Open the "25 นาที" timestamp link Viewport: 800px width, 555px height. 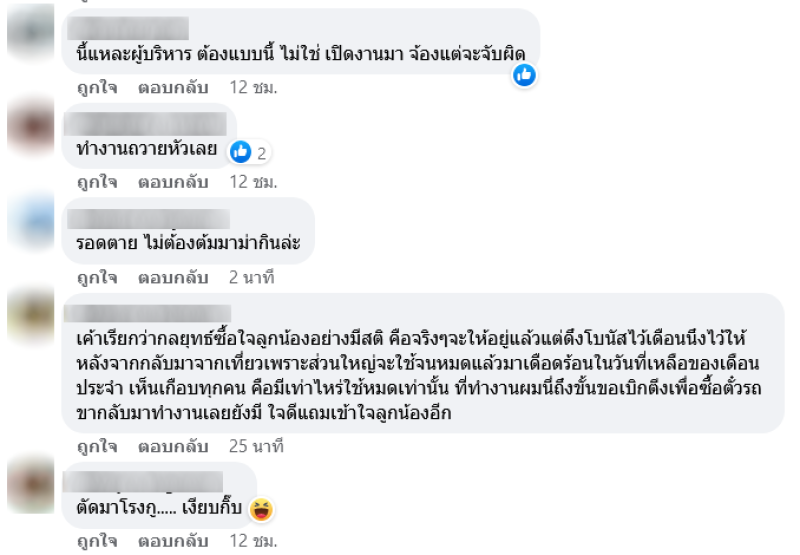(x=255, y=446)
